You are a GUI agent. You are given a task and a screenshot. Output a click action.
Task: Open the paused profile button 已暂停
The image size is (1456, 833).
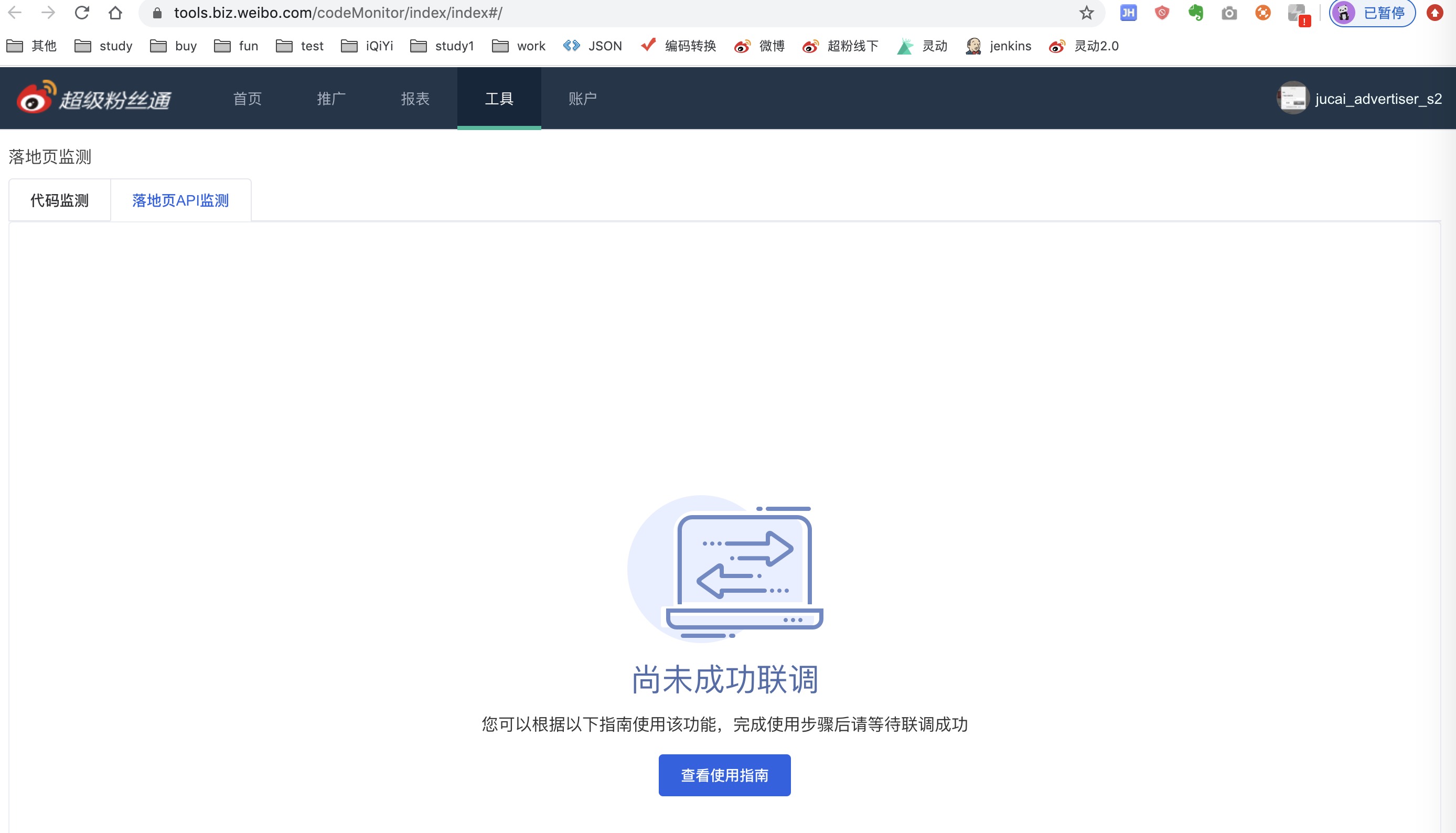click(x=1373, y=13)
